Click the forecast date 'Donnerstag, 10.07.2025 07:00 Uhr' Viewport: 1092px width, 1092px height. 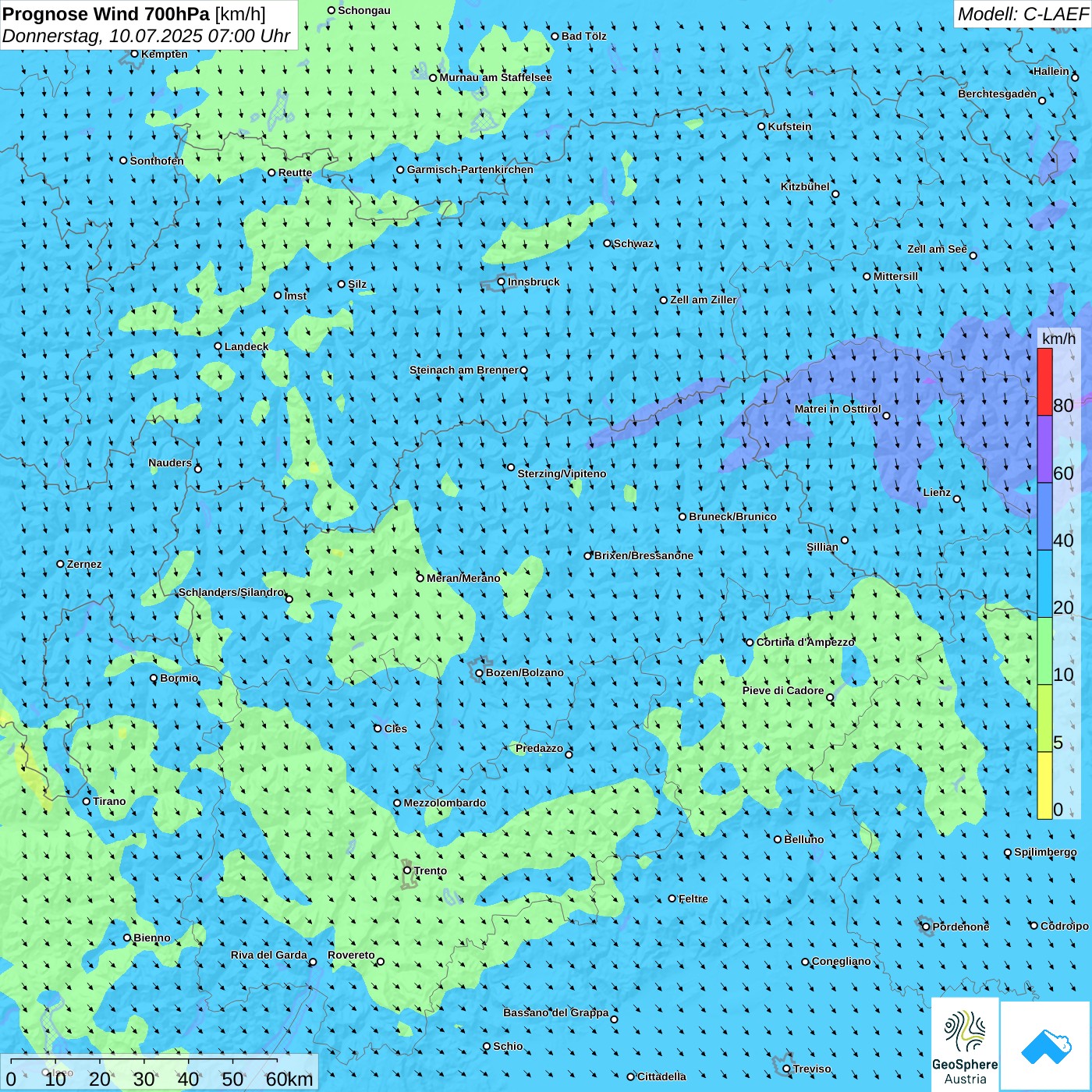tap(146, 37)
